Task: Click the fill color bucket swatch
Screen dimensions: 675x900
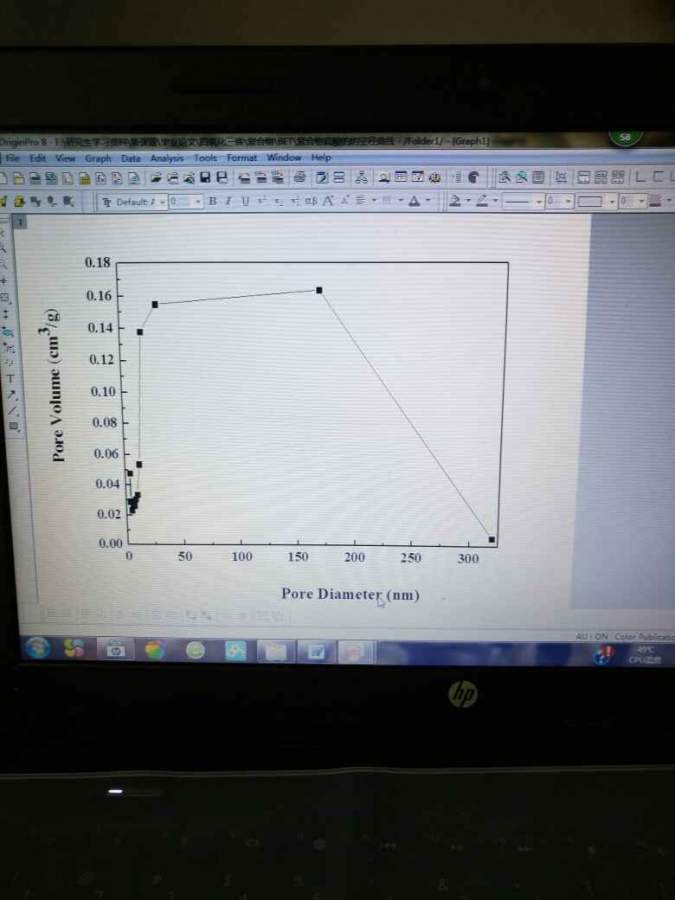Action: (x=455, y=201)
